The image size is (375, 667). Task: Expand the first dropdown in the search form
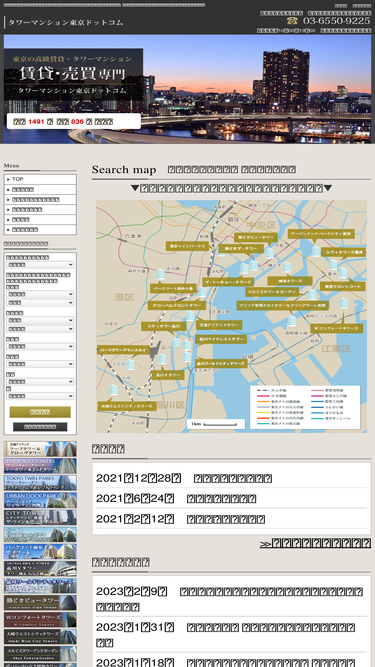(x=40, y=265)
